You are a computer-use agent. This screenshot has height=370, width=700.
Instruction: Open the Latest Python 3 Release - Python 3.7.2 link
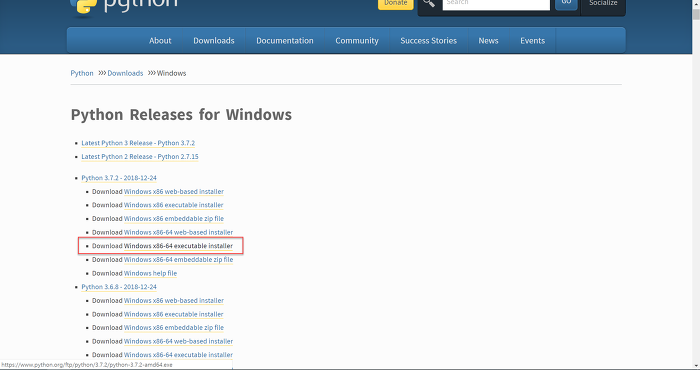tap(138, 143)
